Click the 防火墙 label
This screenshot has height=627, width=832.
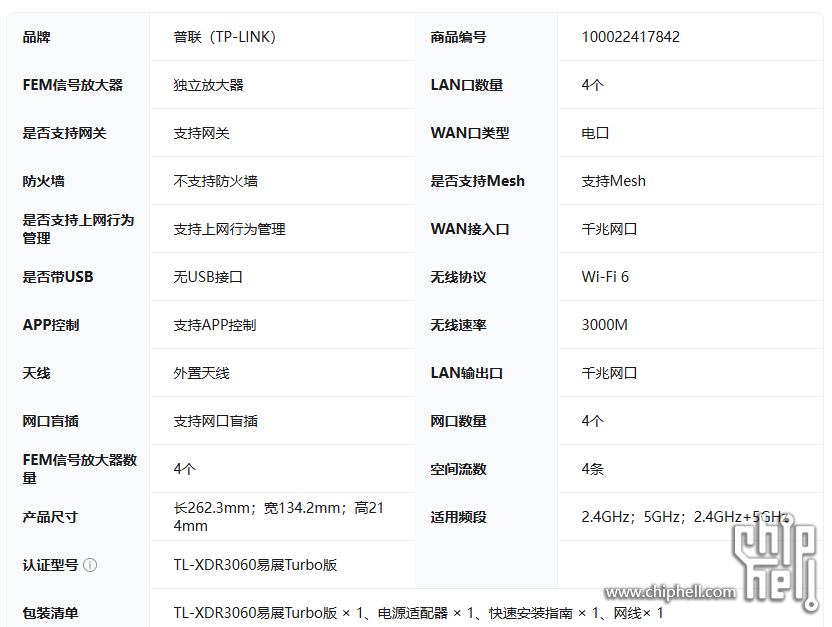(43, 181)
